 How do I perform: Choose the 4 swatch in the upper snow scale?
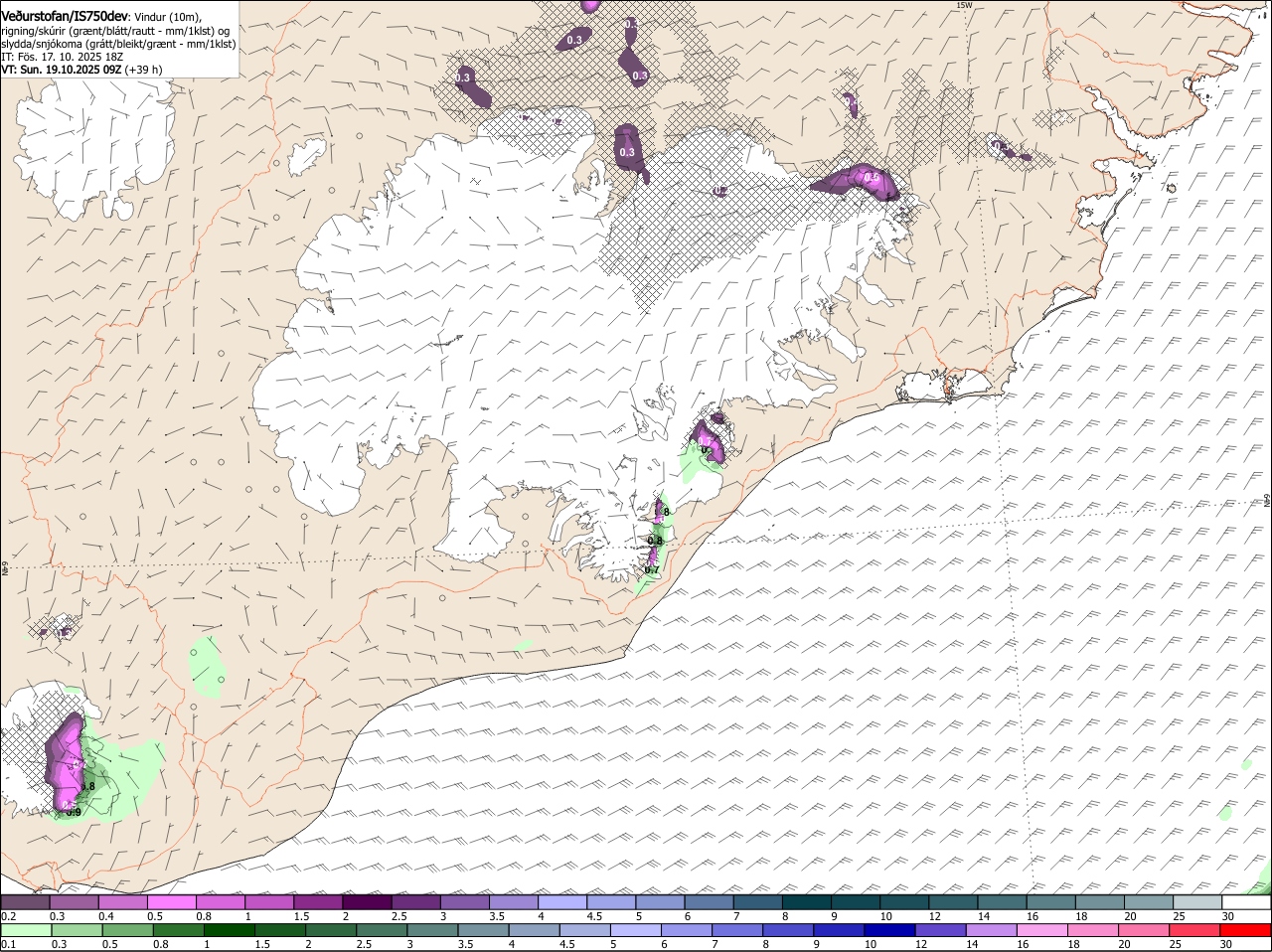(x=561, y=901)
